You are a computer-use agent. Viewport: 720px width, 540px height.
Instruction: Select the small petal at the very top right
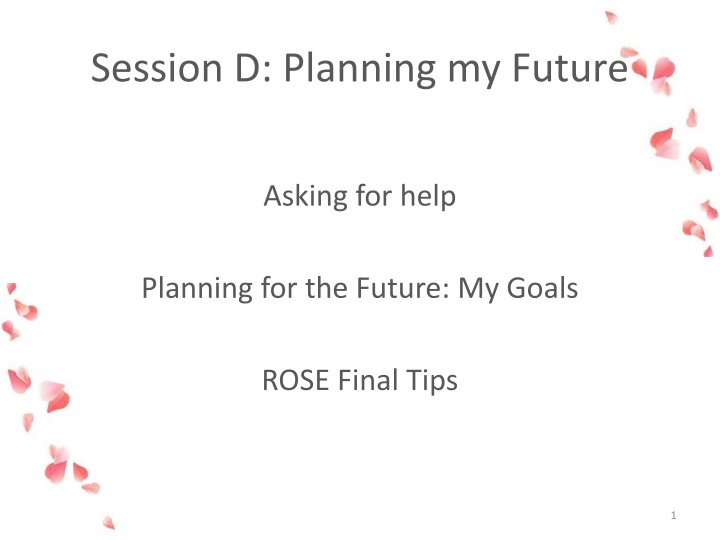click(611, 17)
